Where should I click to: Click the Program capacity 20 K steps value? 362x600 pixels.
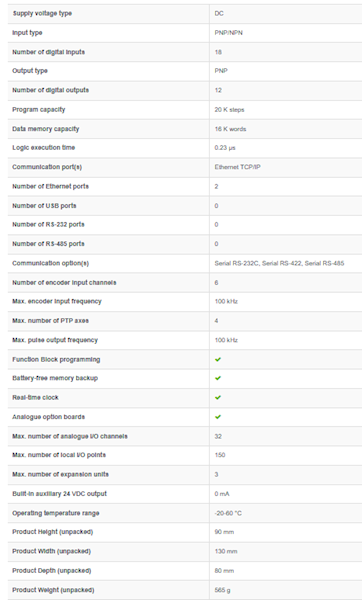pos(229,110)
